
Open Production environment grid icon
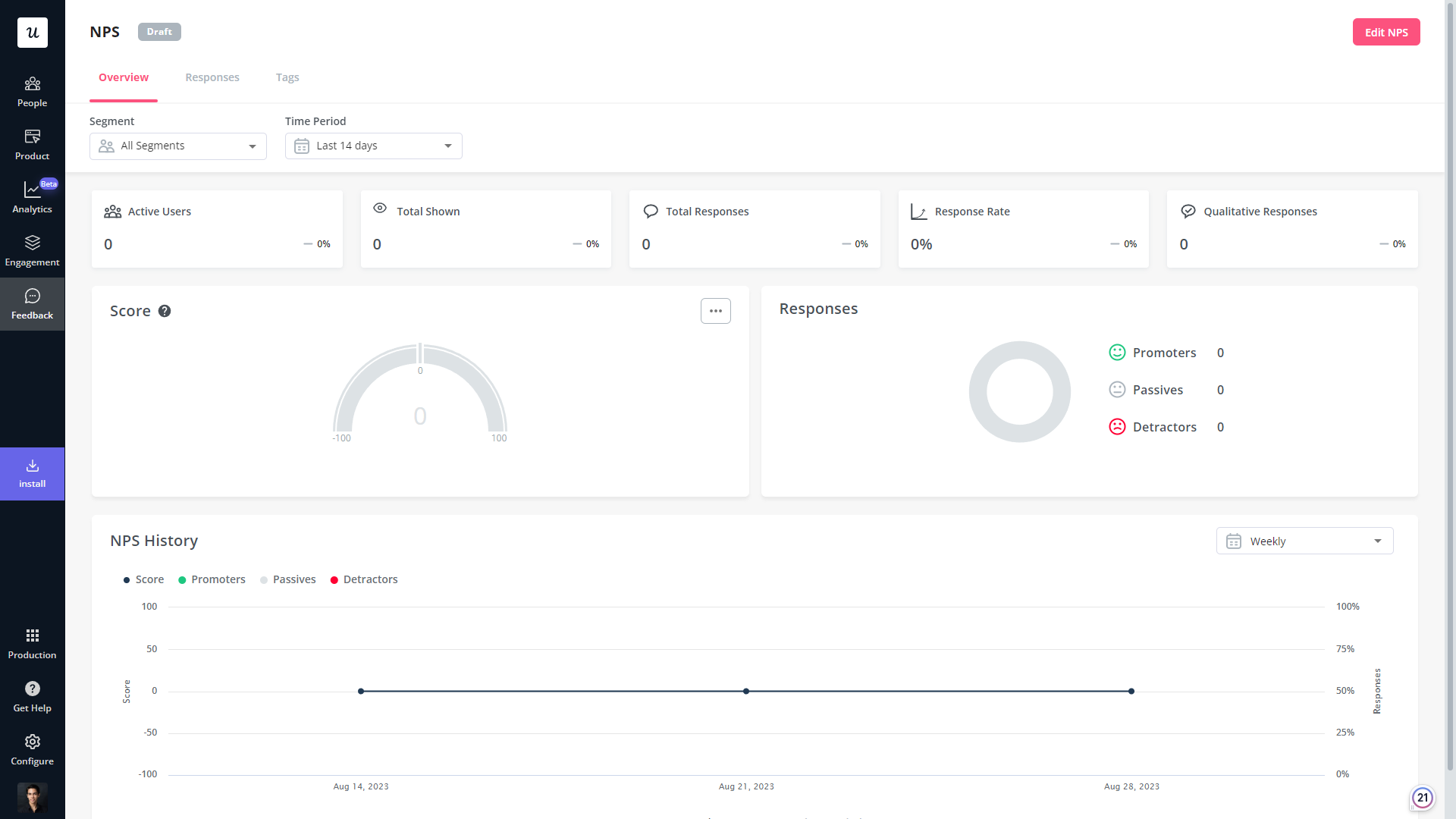pyautogui.click(x=32, y=635)
